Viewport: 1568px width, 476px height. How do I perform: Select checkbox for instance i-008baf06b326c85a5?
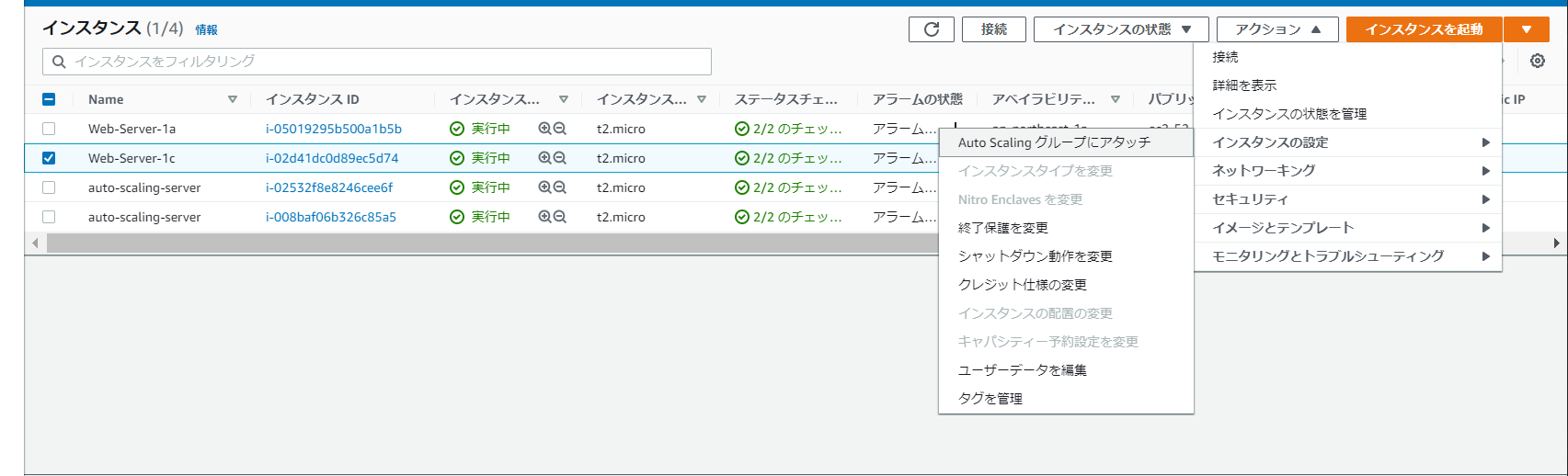49,217
